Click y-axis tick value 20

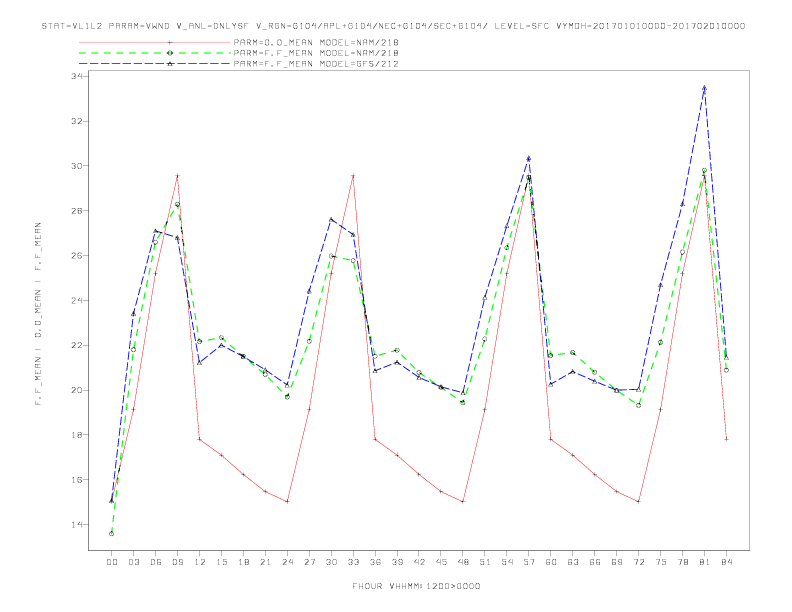[79, 390]
